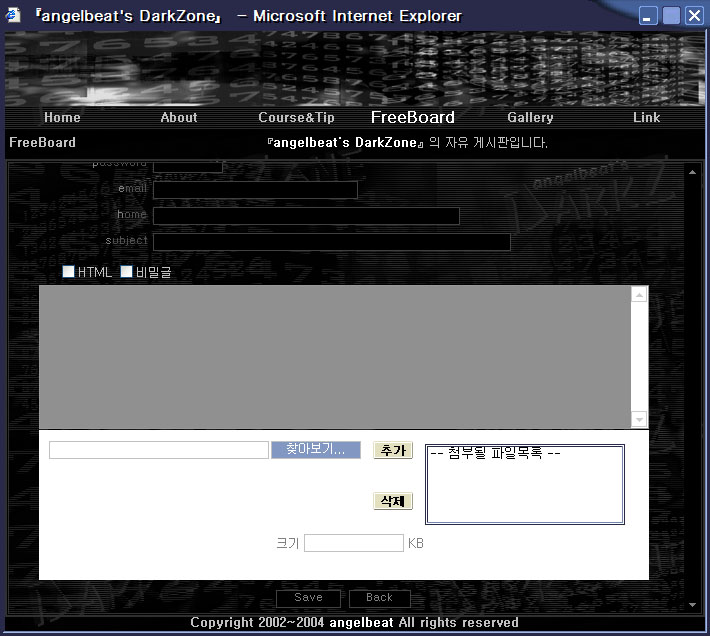Click the 삭제 delete file button
This screenshot has height=636, width=710.
[x=393, y=501]
